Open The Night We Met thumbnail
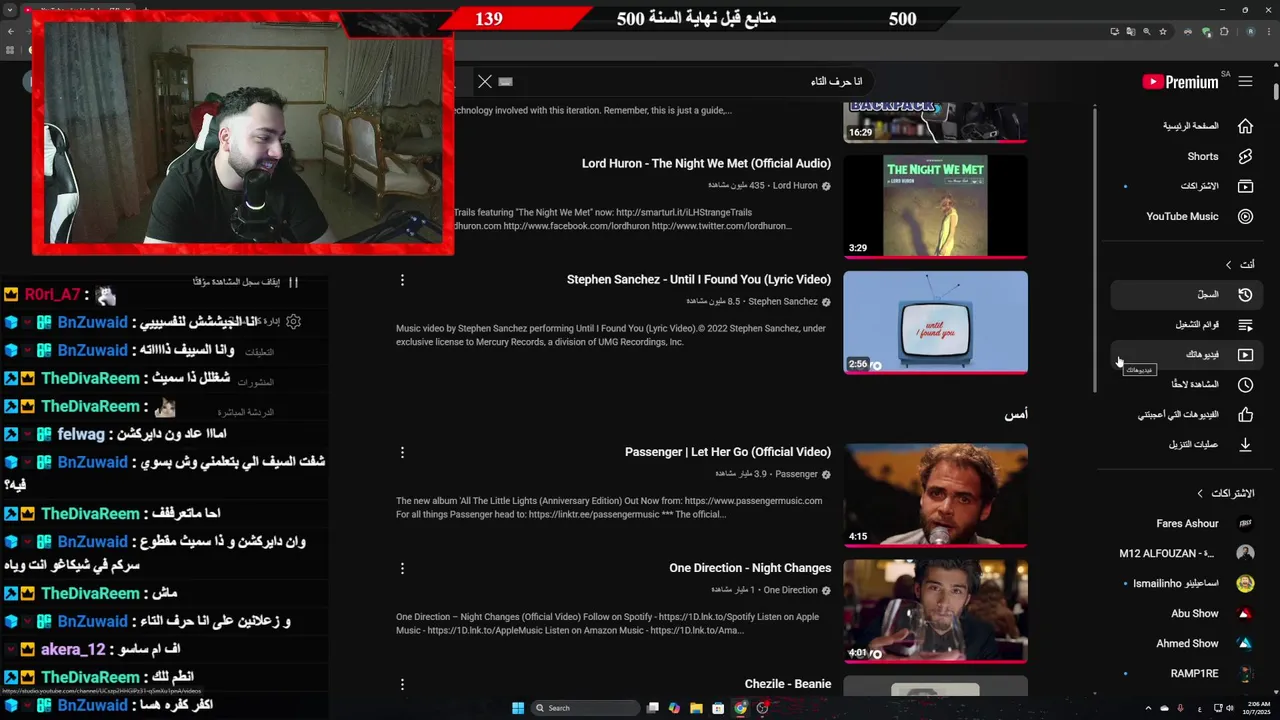The image size is (1280, 720). [935, 206]
